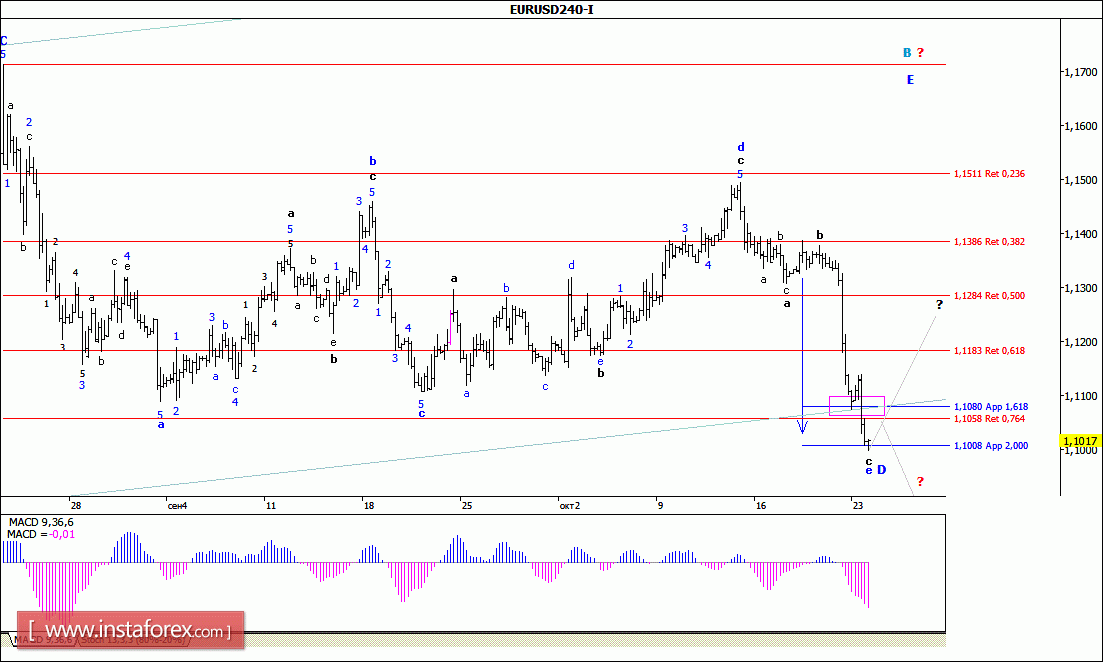Click the окт2 date axis label
1103x662 pixels.
(569, 506)
